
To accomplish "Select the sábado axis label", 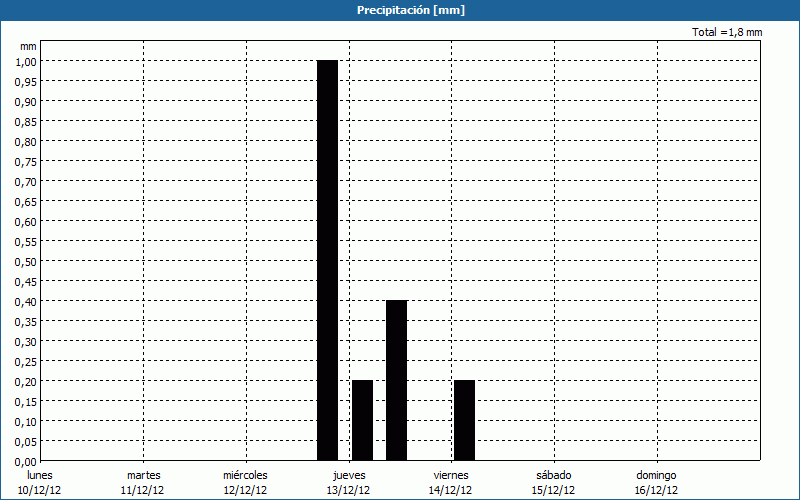I will 553,475.
